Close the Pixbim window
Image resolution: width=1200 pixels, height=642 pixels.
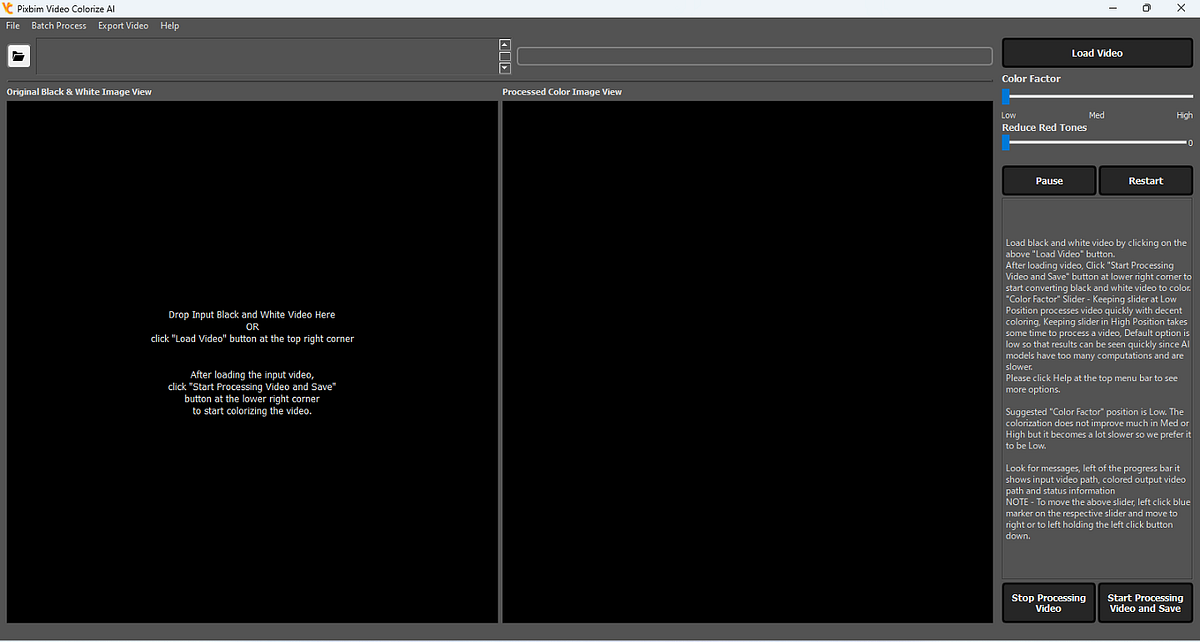click(1181, 8)
